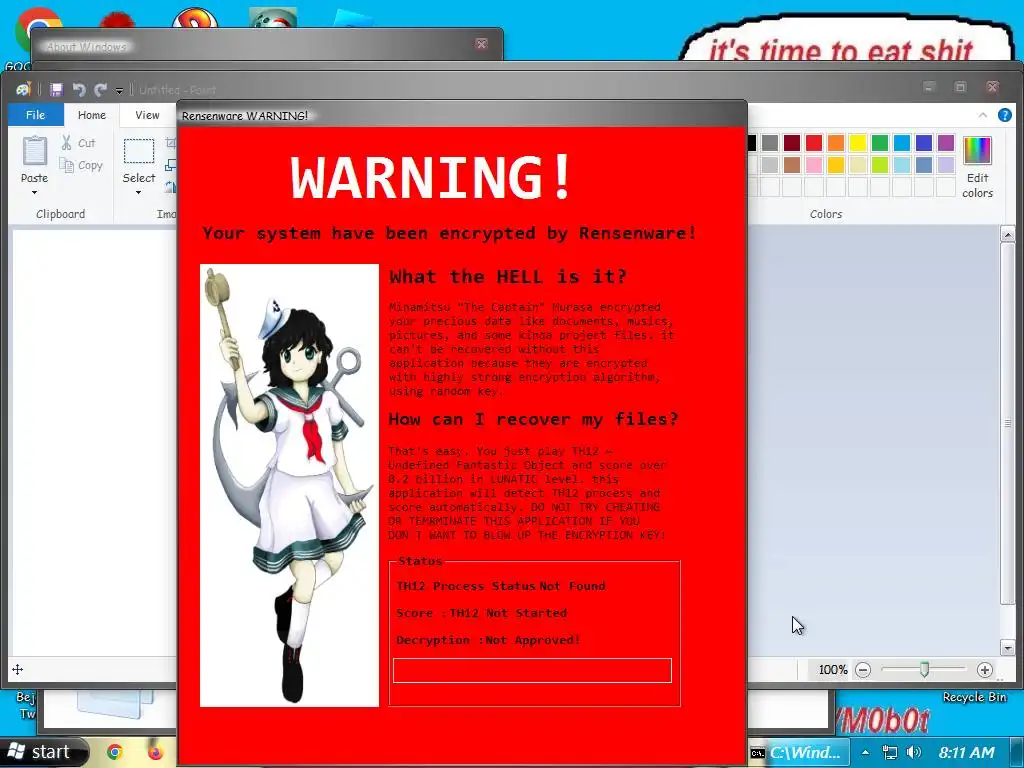Open the Windows start button

(x=43, y=752)
